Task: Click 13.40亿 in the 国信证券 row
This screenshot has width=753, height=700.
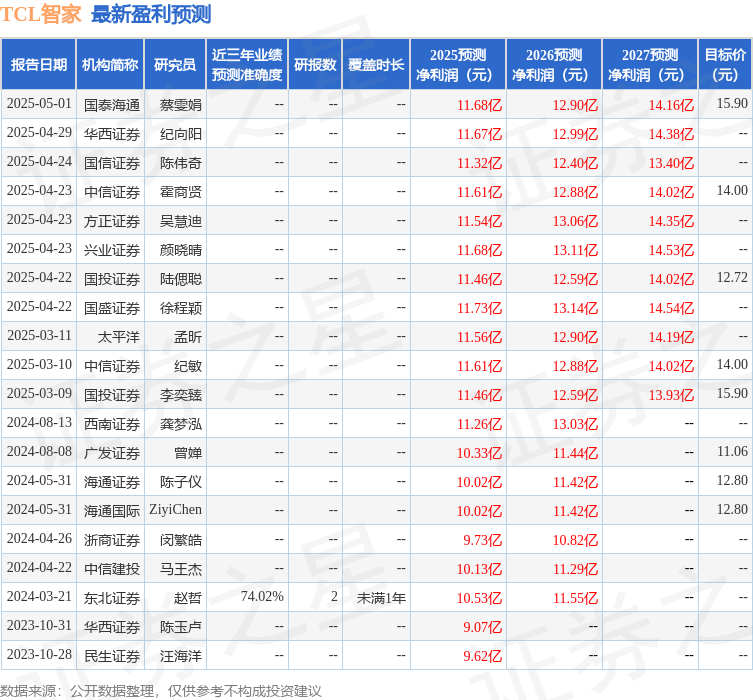Action: 671,163
